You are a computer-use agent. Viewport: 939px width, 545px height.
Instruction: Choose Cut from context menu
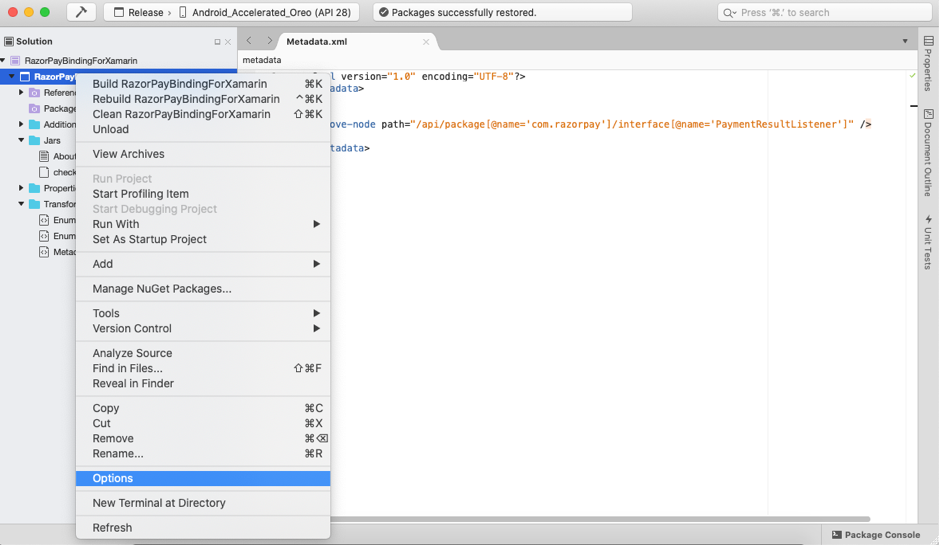203,423
